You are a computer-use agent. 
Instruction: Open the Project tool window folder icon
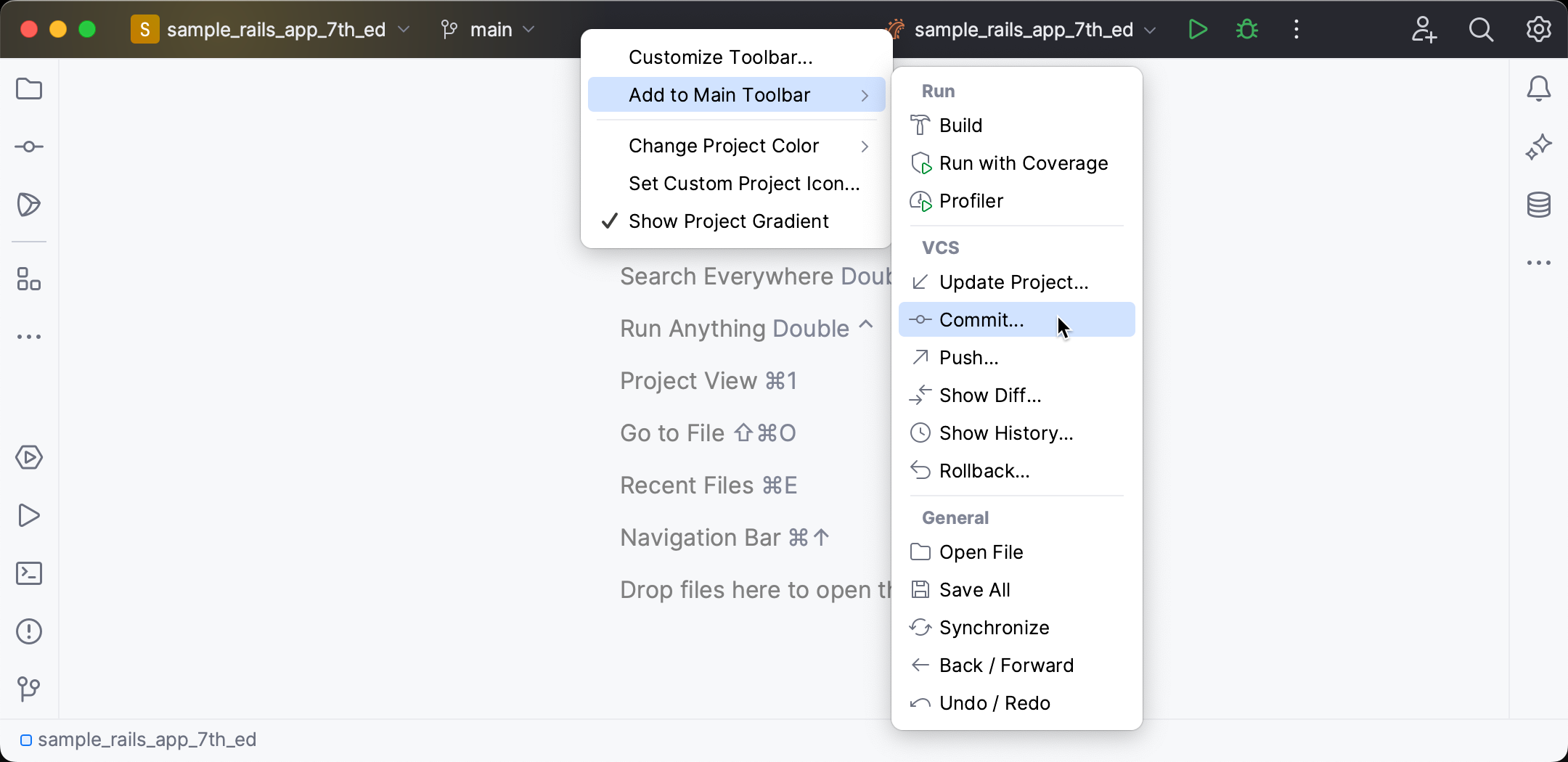tap(29, 89)
